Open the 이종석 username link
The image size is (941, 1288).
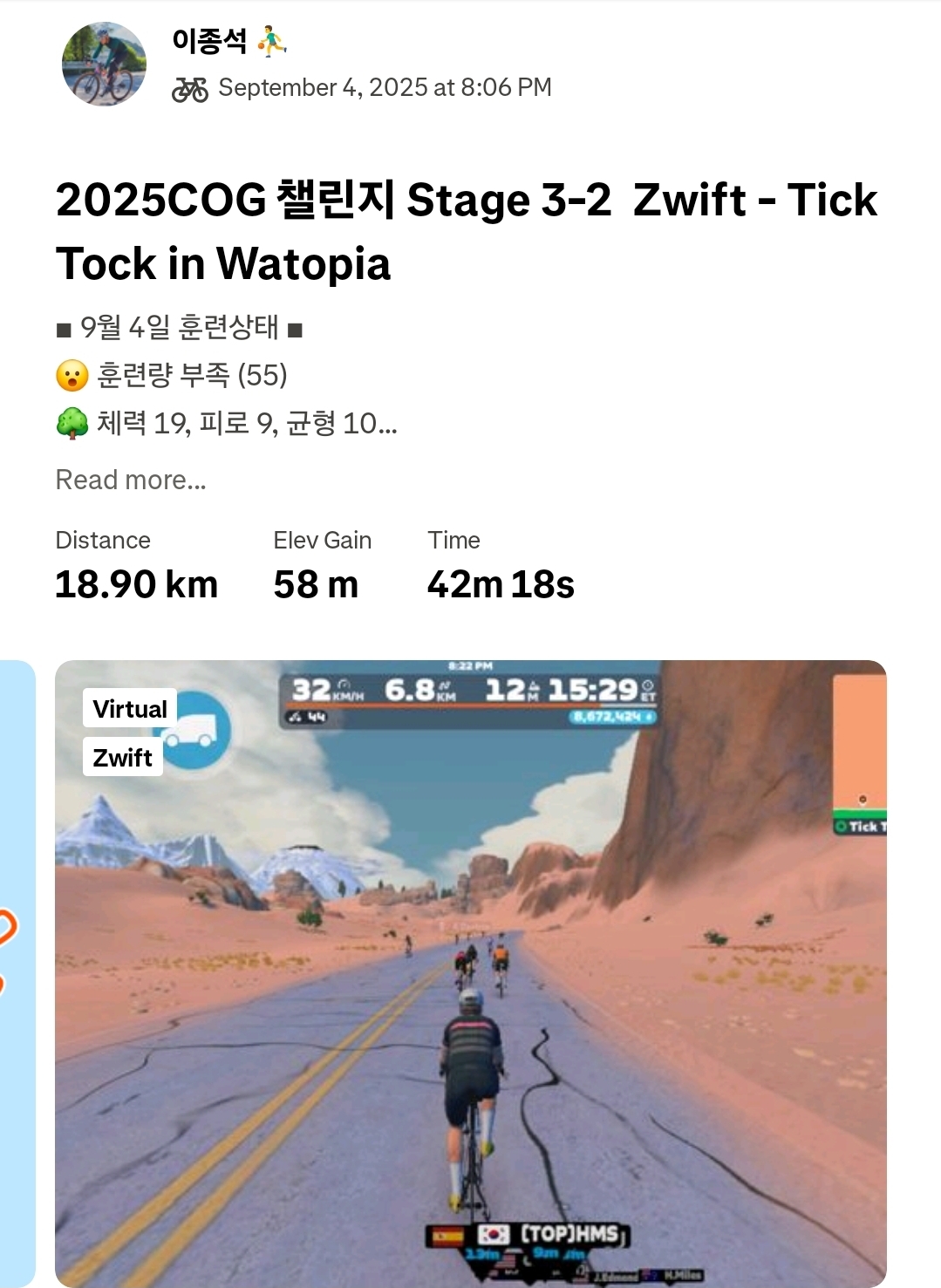pos(209,41)
